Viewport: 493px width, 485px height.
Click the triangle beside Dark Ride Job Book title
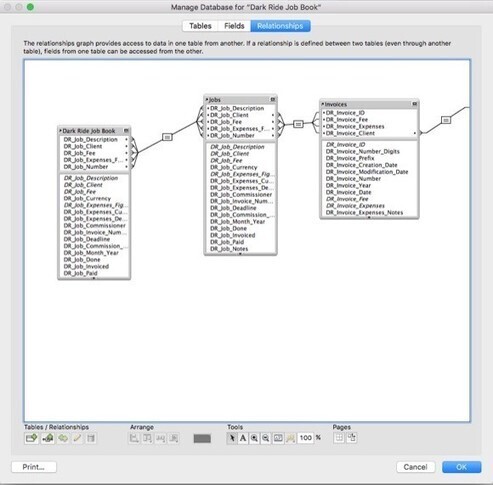(x=60, y=131)
